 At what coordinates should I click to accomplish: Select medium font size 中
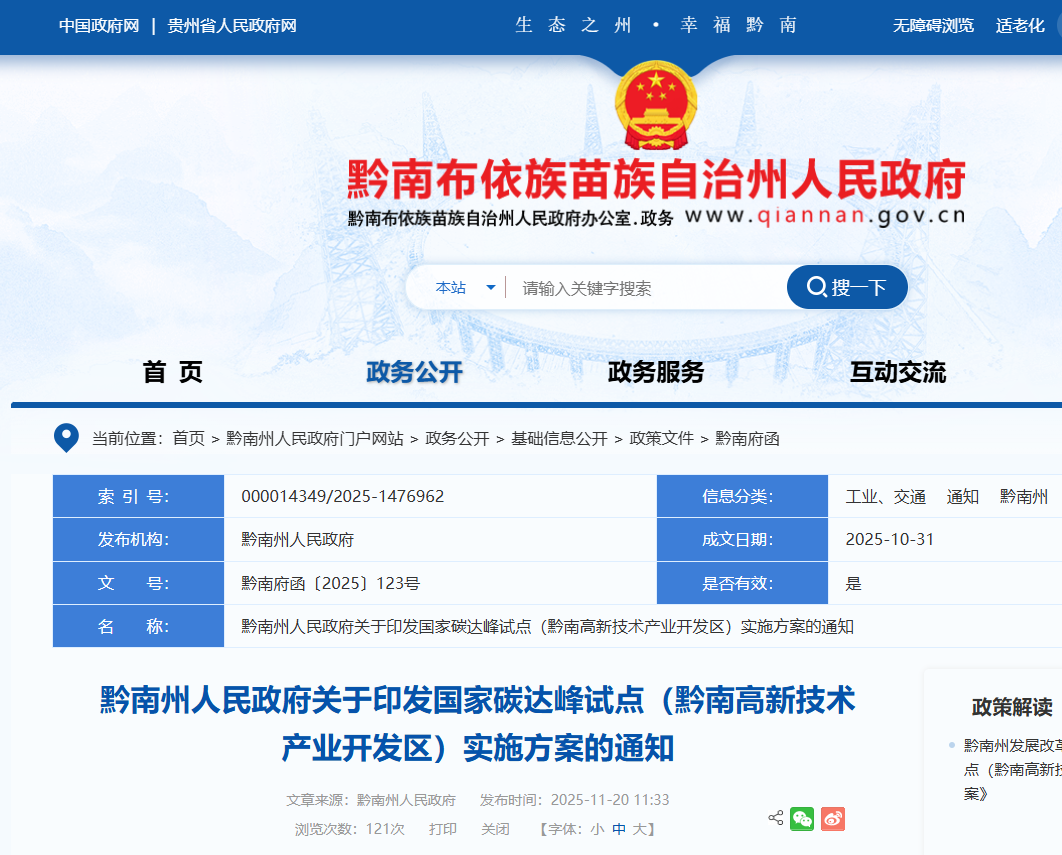pos(619,829)
